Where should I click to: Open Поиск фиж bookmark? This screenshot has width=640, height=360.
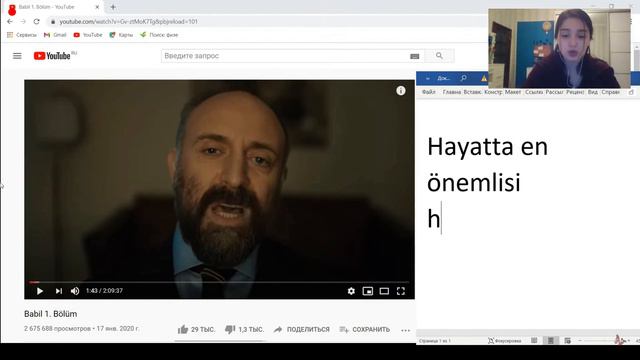(159, 35)
